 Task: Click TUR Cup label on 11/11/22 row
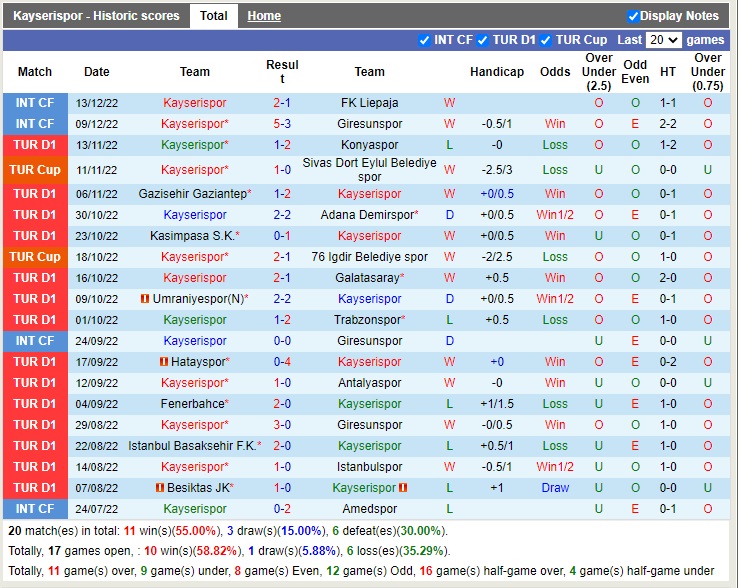(35, 170)
